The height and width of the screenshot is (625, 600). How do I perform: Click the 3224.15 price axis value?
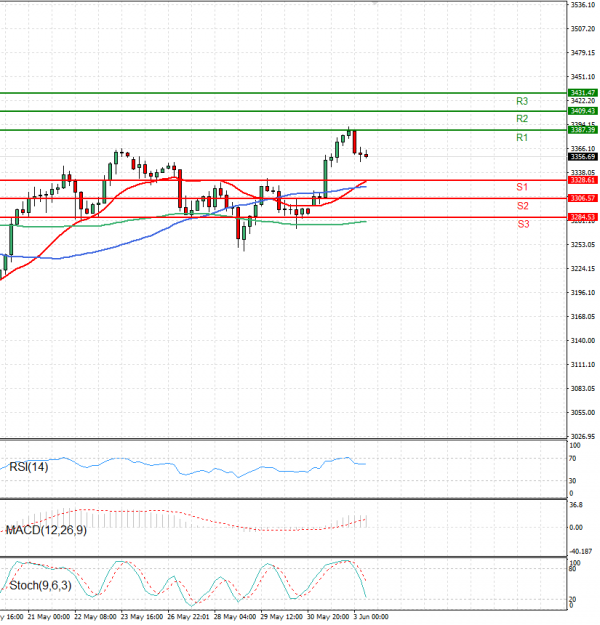coord(583,269)
